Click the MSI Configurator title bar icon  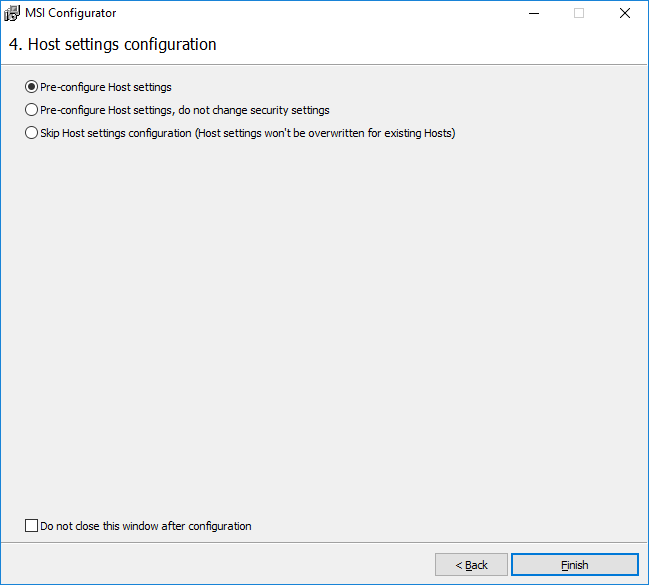click(x=14, y=13)
